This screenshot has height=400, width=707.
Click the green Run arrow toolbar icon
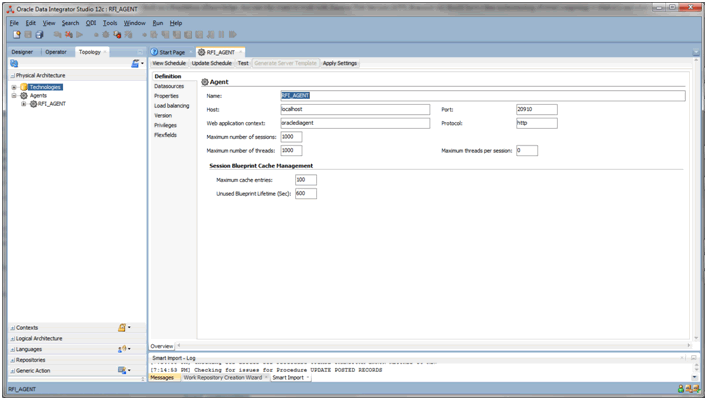(79, 35)
